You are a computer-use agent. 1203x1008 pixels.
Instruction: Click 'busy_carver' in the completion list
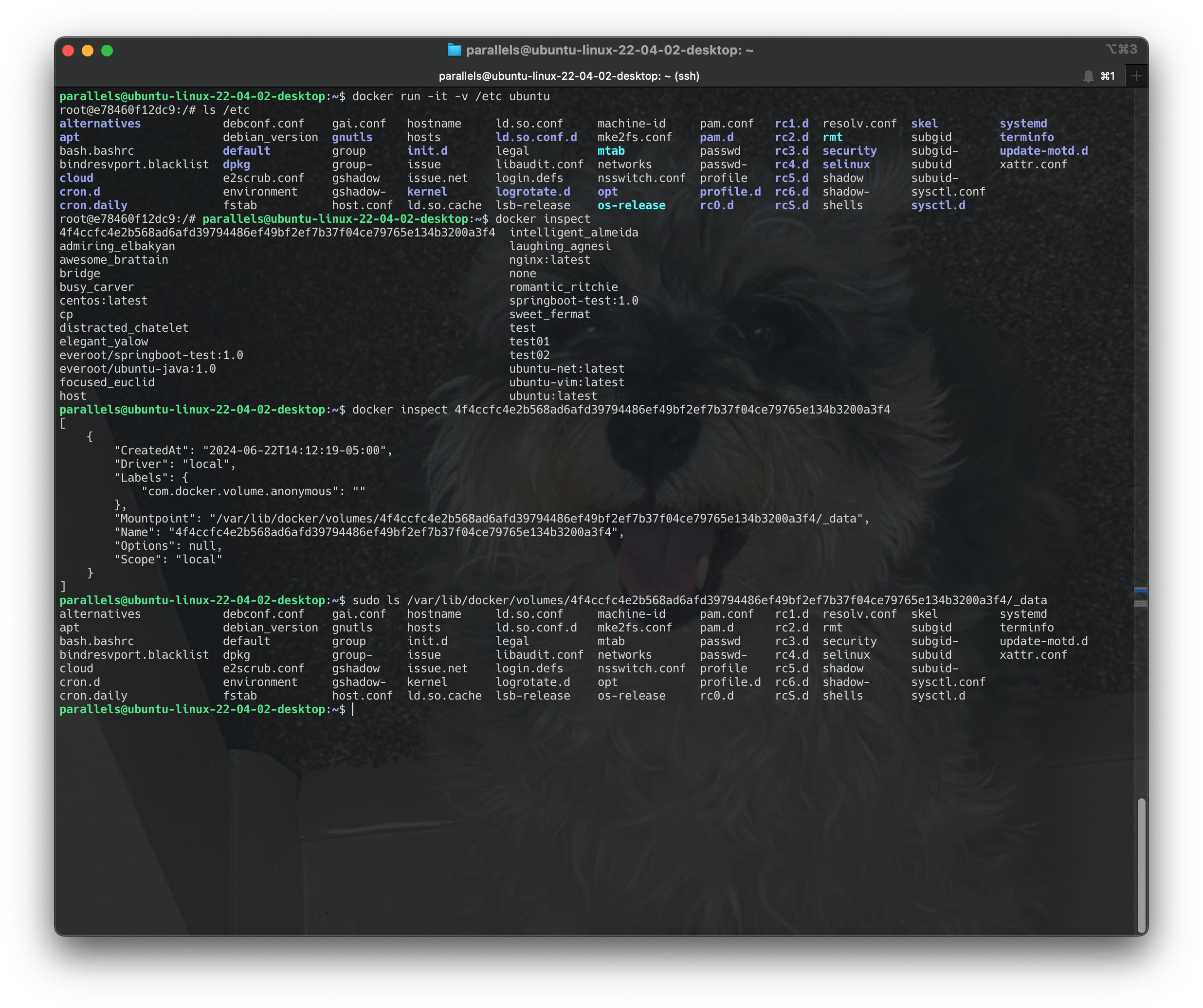click(97, 287)
